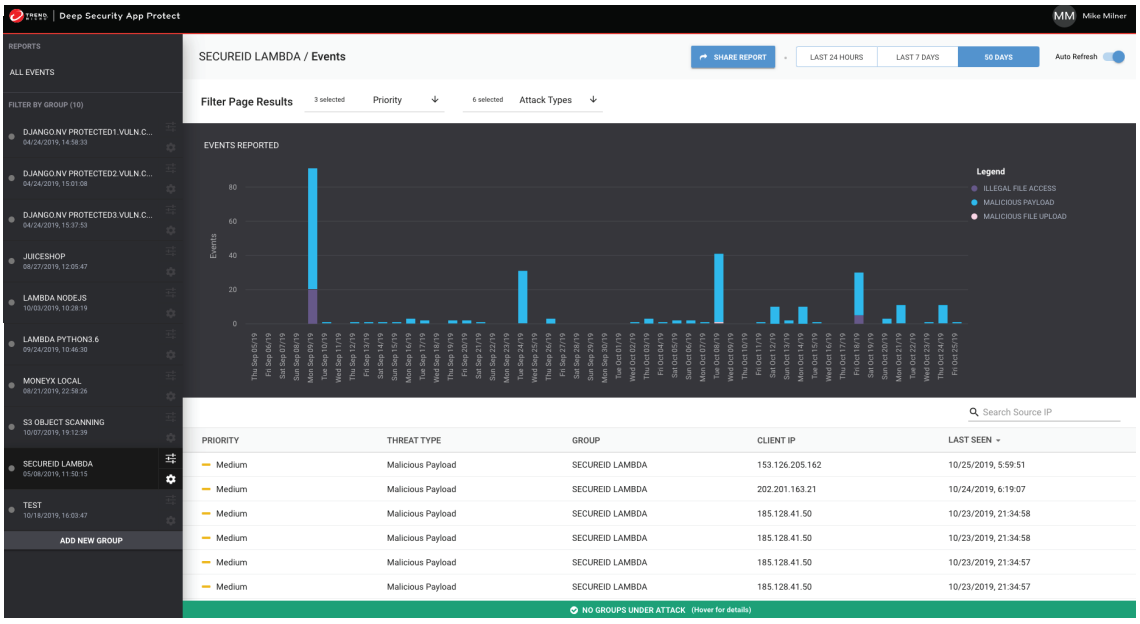Open the Attack Types filter dropdown

click(x=533, y=100)
